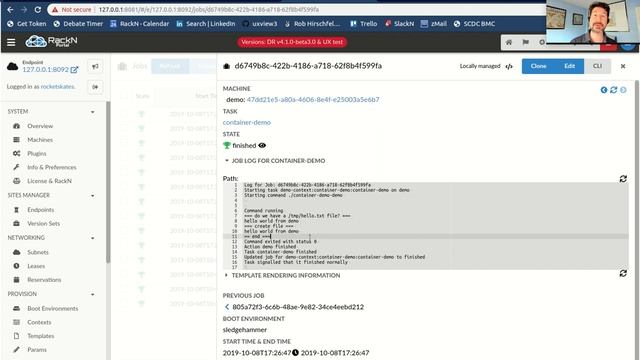640x360 pixels.
Task: Click the Reservations calendar icon
Action: coord(16,280)
